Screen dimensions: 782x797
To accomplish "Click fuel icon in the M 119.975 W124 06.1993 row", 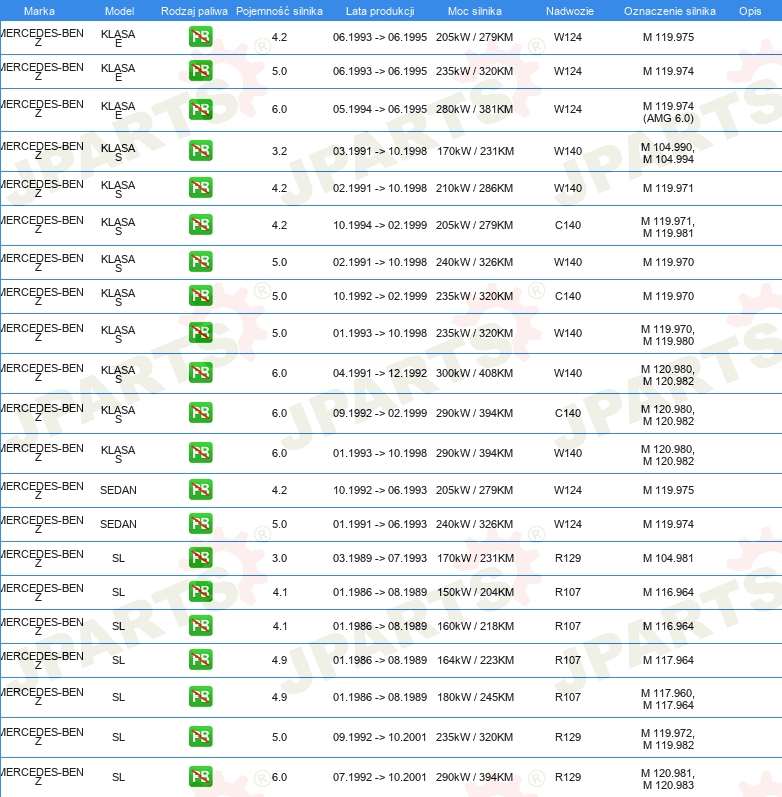I will [200, 37].
